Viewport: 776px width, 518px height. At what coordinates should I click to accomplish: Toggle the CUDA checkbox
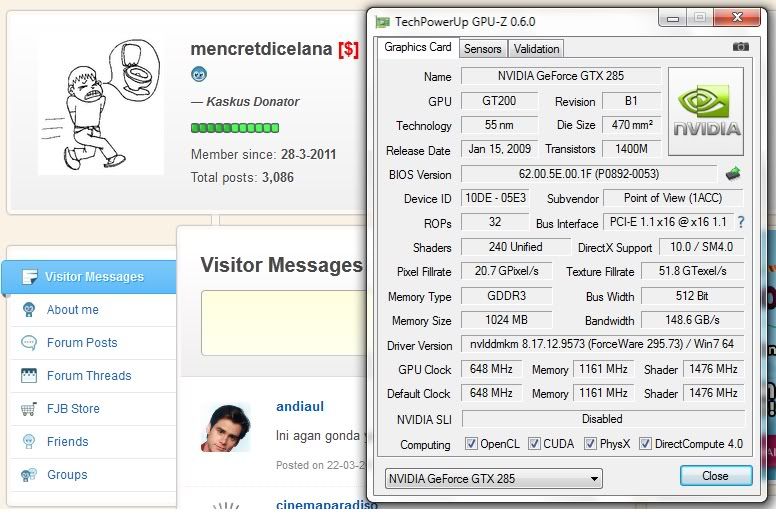pyautogui.click(x=534, y=443)
